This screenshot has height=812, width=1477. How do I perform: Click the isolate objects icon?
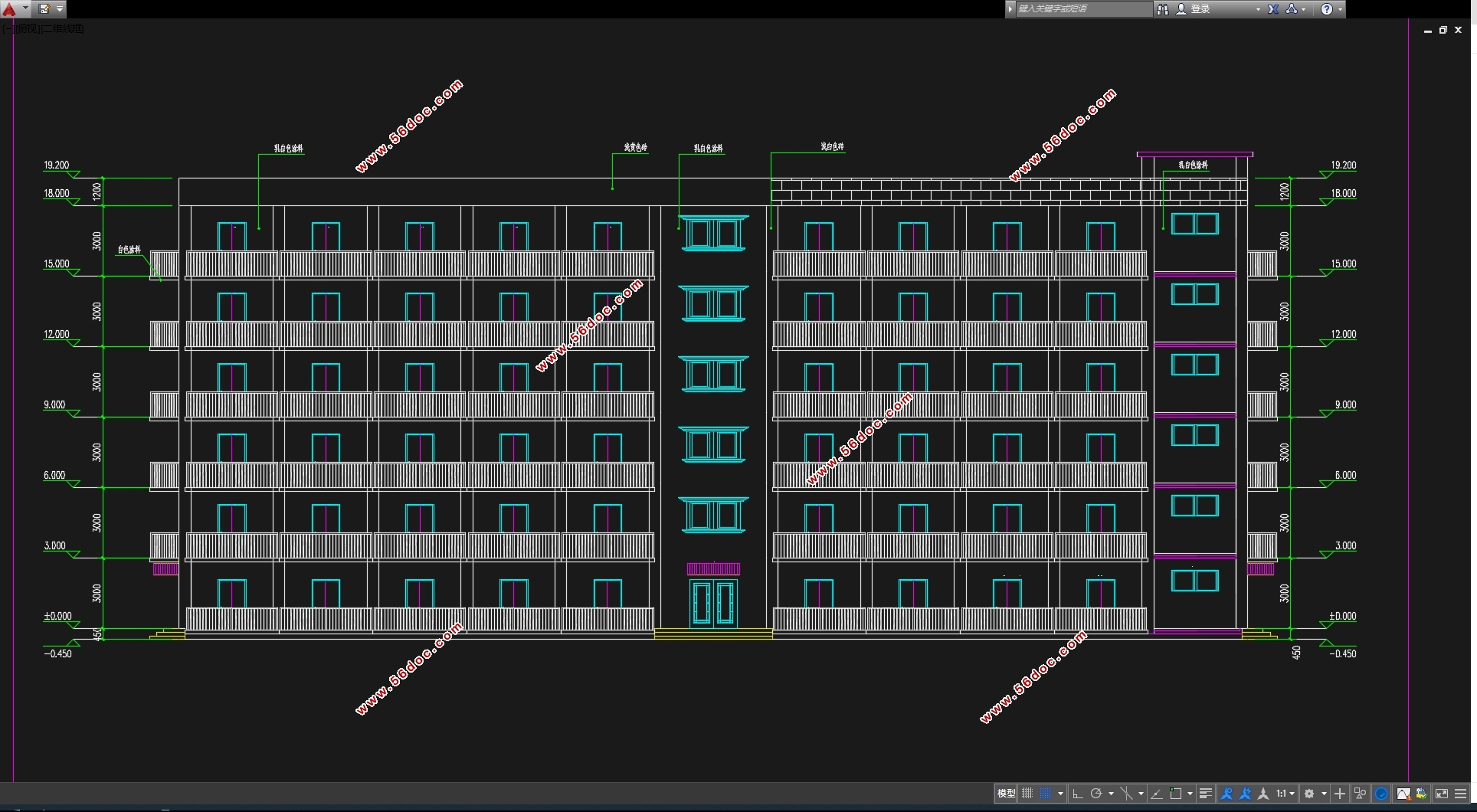point(1361,794)
